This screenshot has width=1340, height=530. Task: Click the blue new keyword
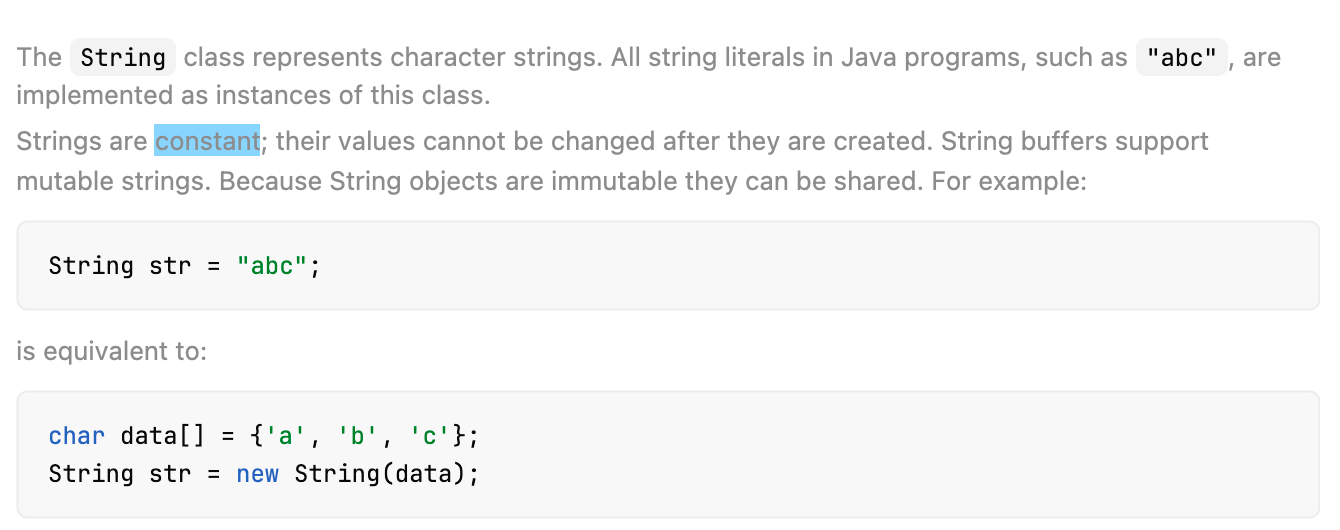click(x=258, y=473)
